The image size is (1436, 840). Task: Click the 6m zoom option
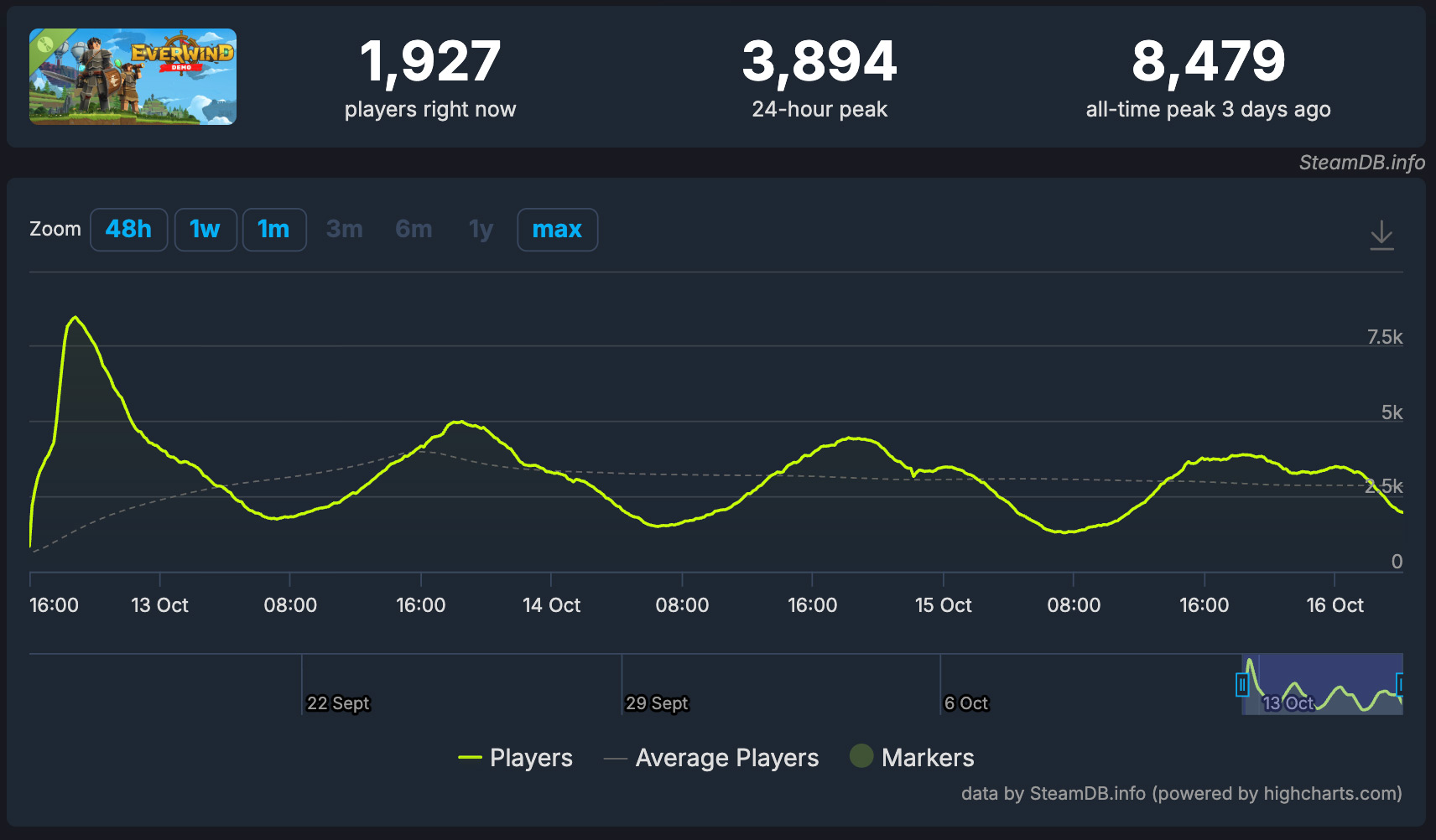(x=414, y=229)
